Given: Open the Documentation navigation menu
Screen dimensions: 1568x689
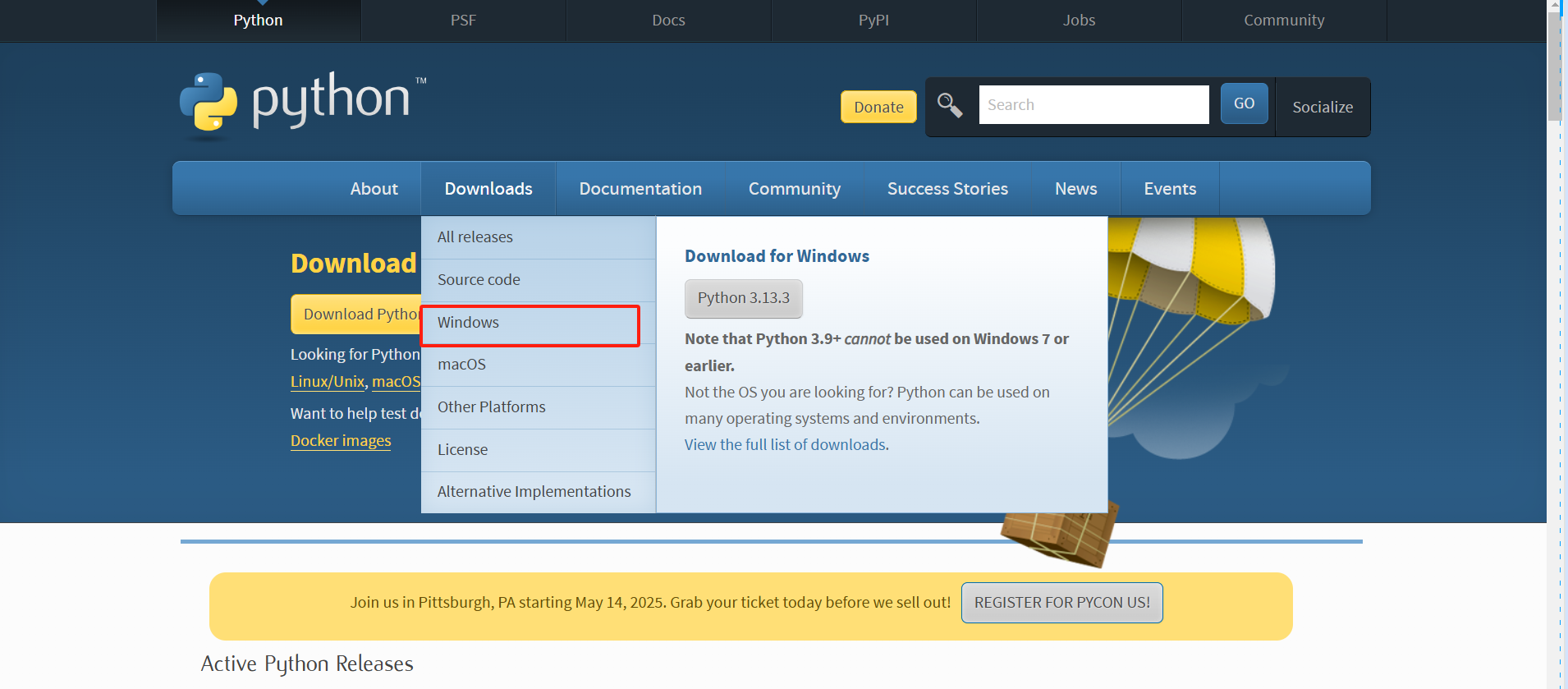Looking at the screenshot, I should click(x=640, y=189).
